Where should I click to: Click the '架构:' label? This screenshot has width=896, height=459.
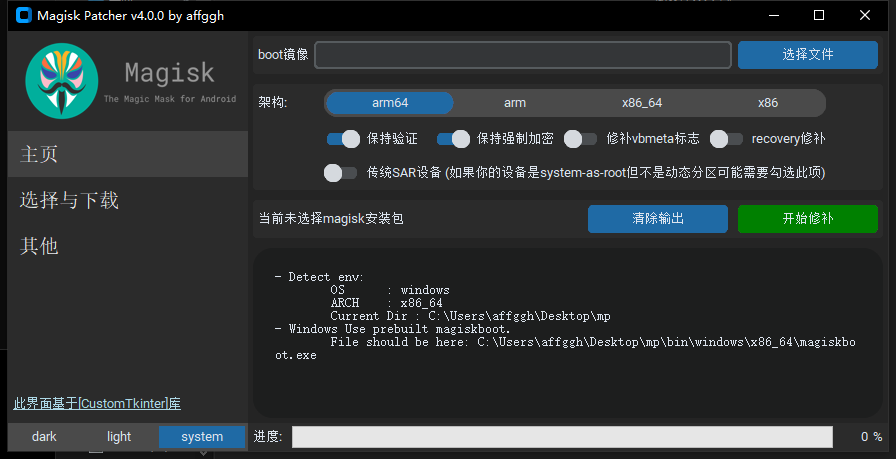[x=273, y=103]
